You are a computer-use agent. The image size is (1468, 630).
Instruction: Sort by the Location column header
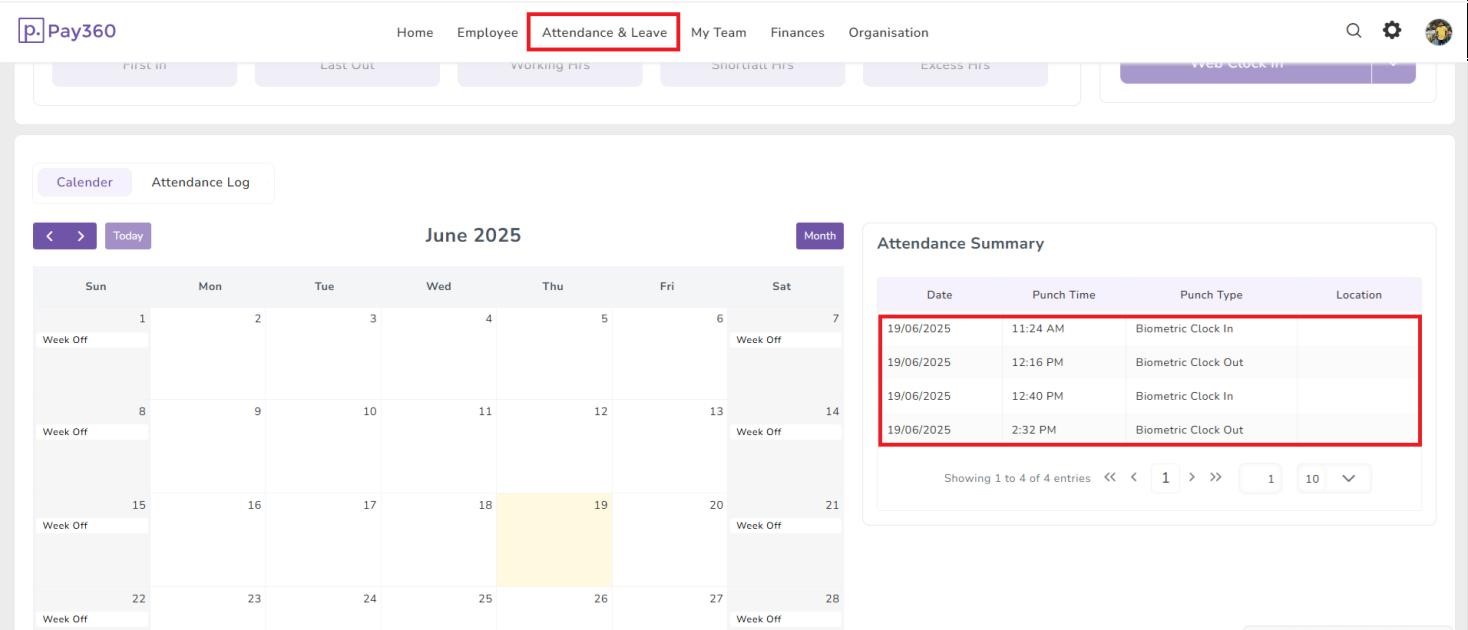click(x=1359, y=295)
